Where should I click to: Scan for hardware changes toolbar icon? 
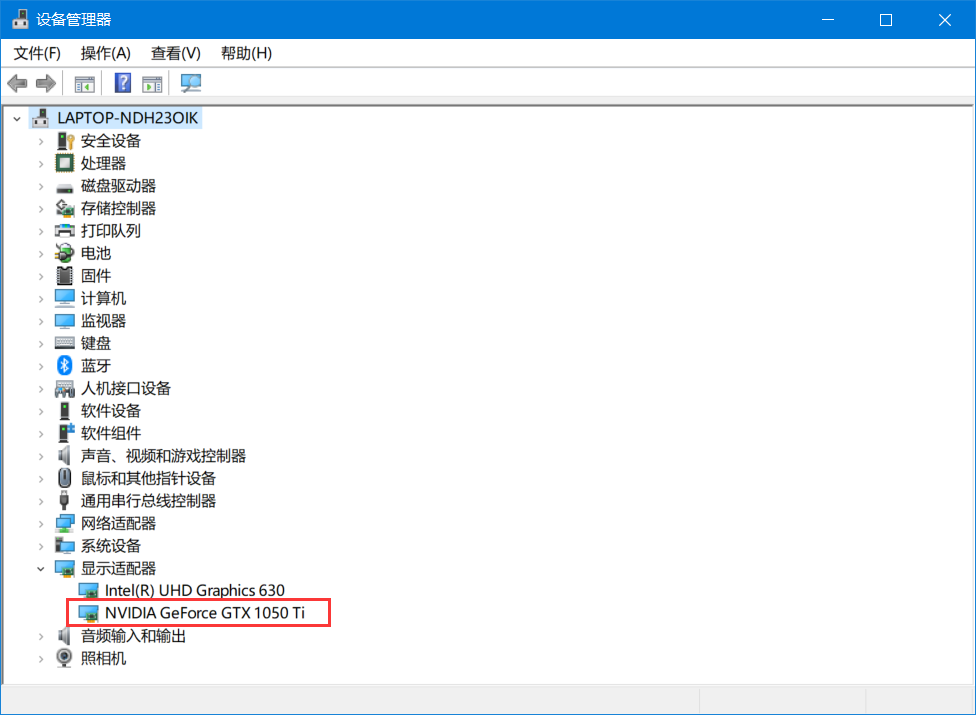pyautogui.click(x=190, y=83)
